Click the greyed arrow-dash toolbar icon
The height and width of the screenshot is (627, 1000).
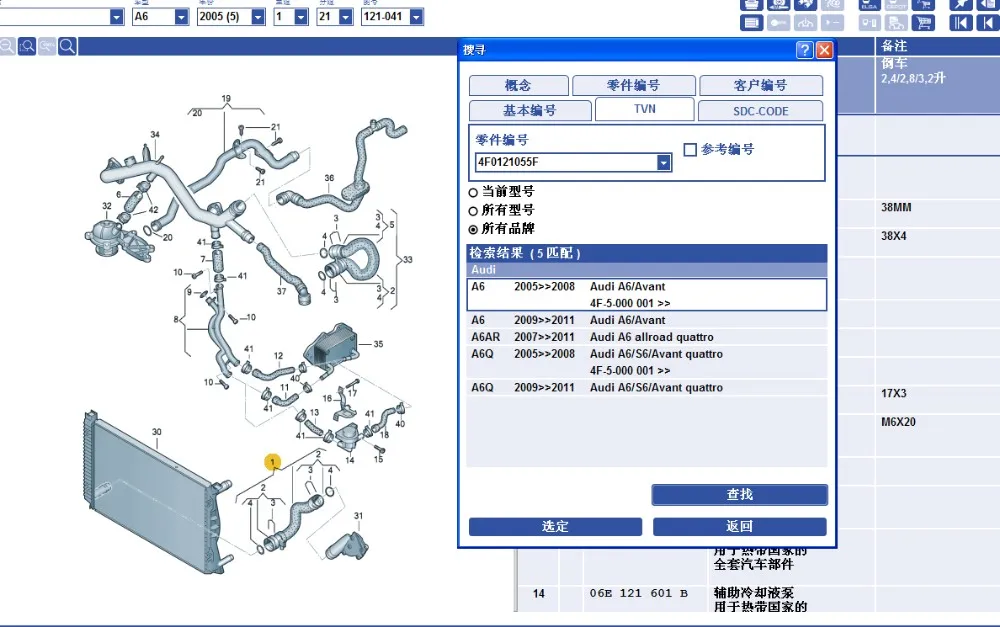click(832, 23)
